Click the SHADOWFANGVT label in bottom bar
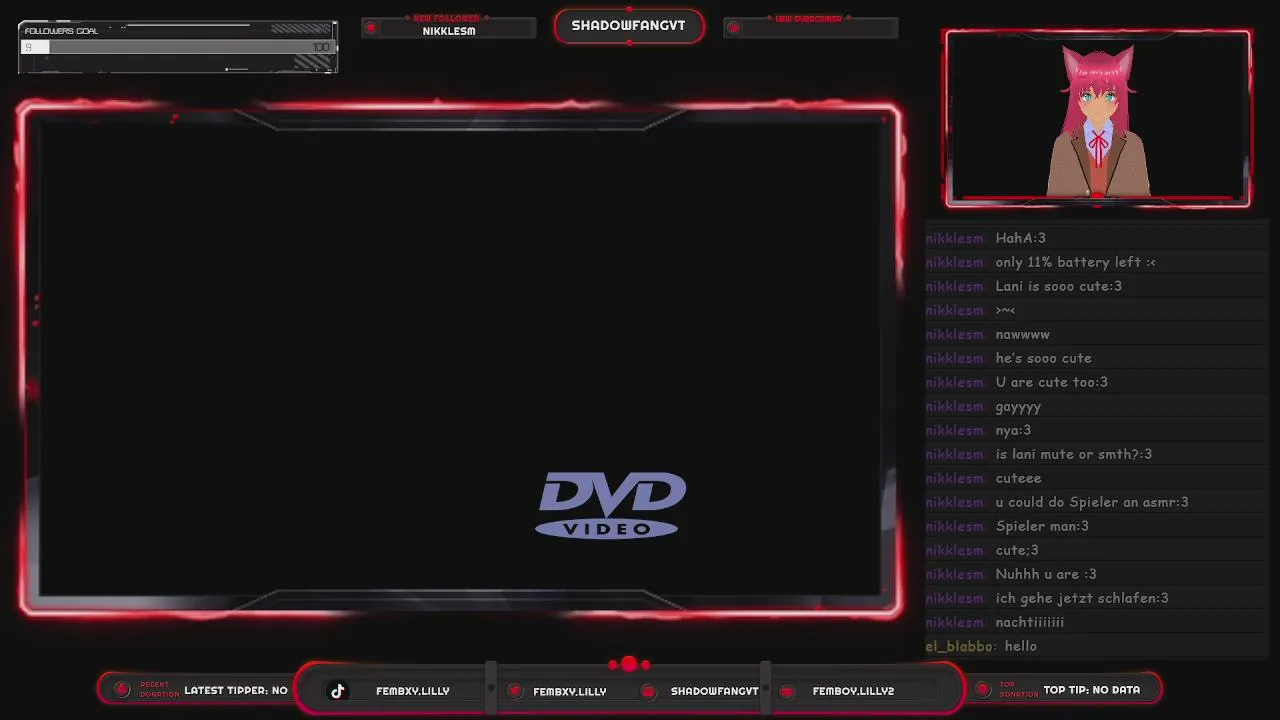This screenshot has height=720, width=1280. pyautogui.click(x=714, y=691)
